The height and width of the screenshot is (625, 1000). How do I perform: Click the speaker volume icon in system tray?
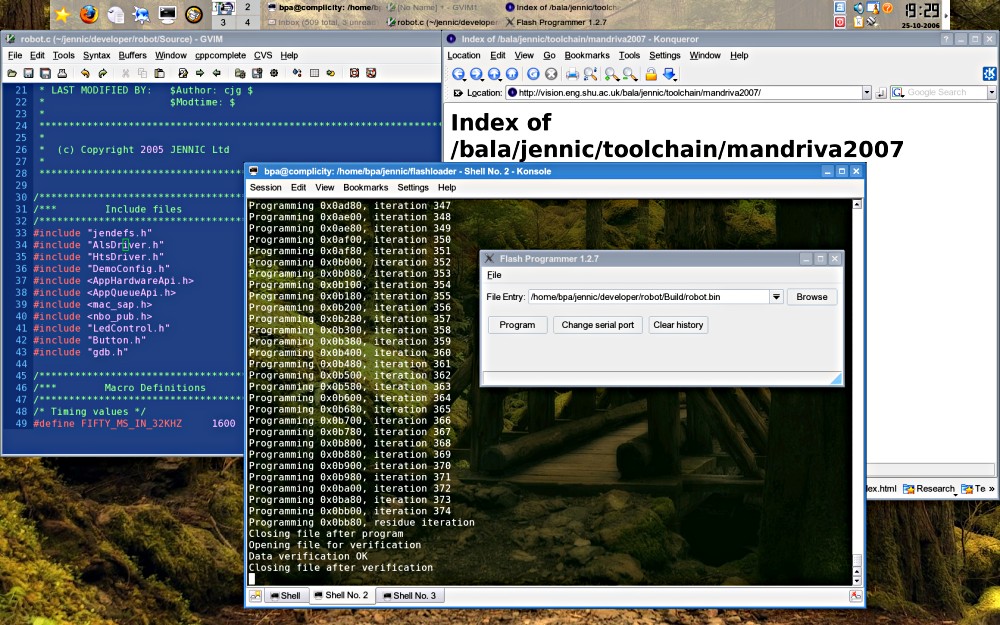point(858,8)
